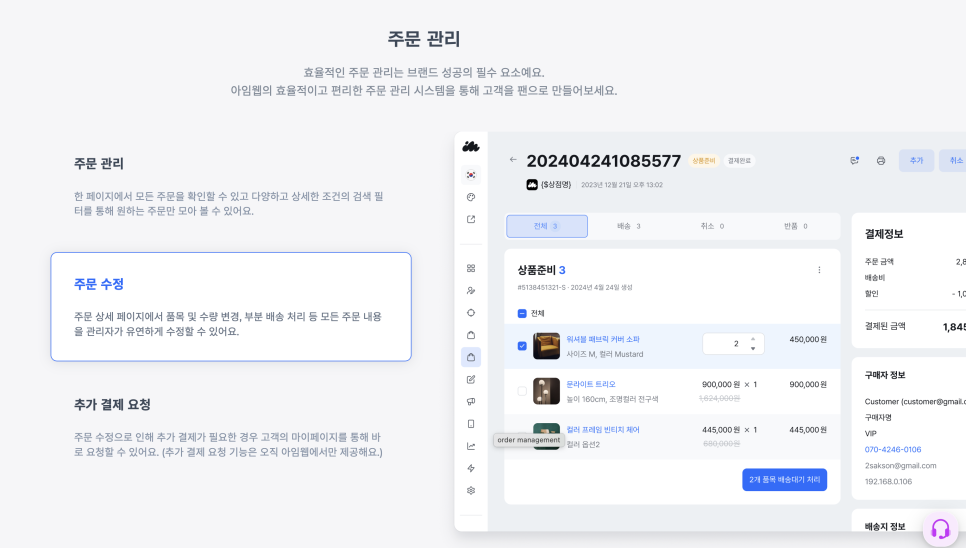
Task: Open the unhighlighted shopping bag sidebar icon
Action: (x=471, y=335)
